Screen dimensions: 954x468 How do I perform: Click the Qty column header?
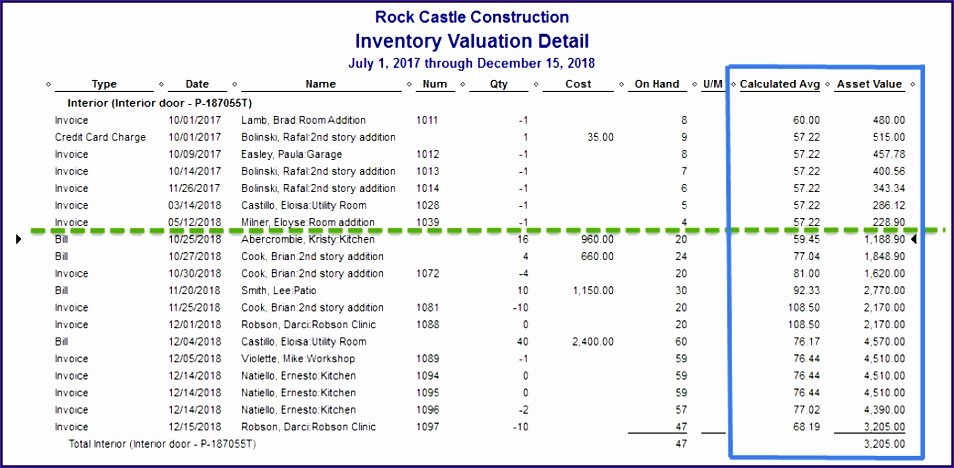point(498,85)
